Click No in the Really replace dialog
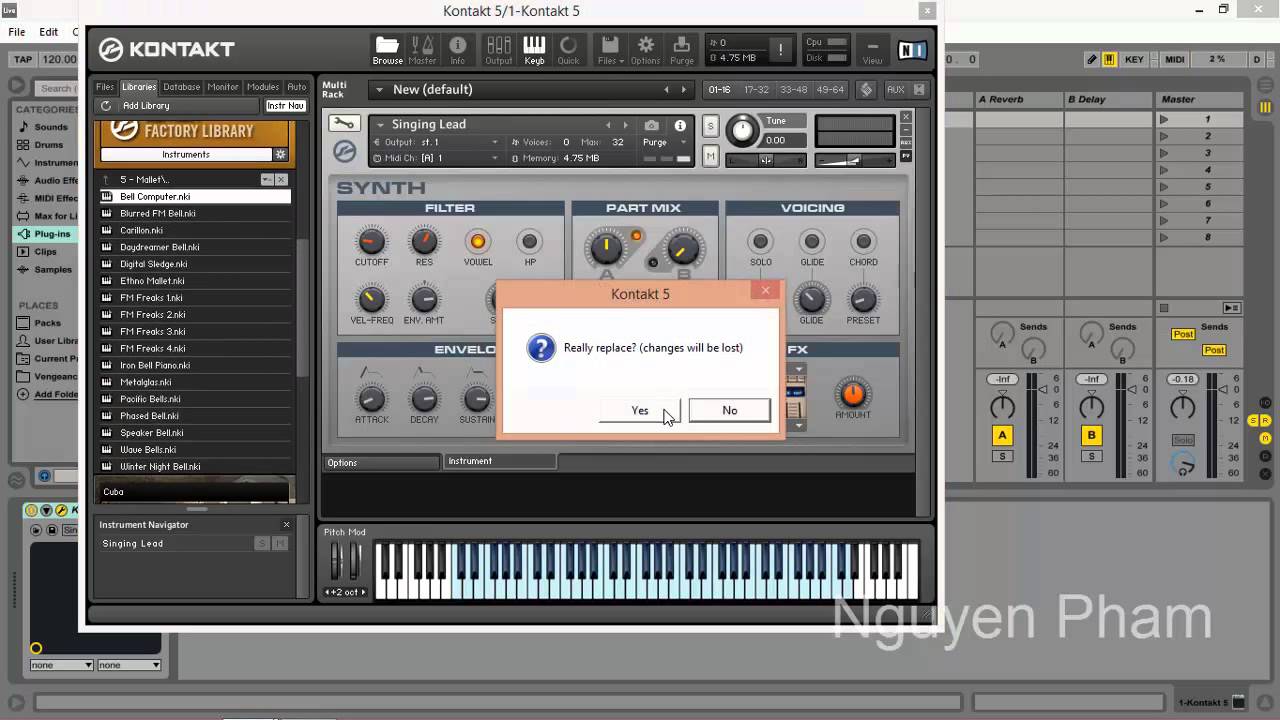 click(730, 410)
